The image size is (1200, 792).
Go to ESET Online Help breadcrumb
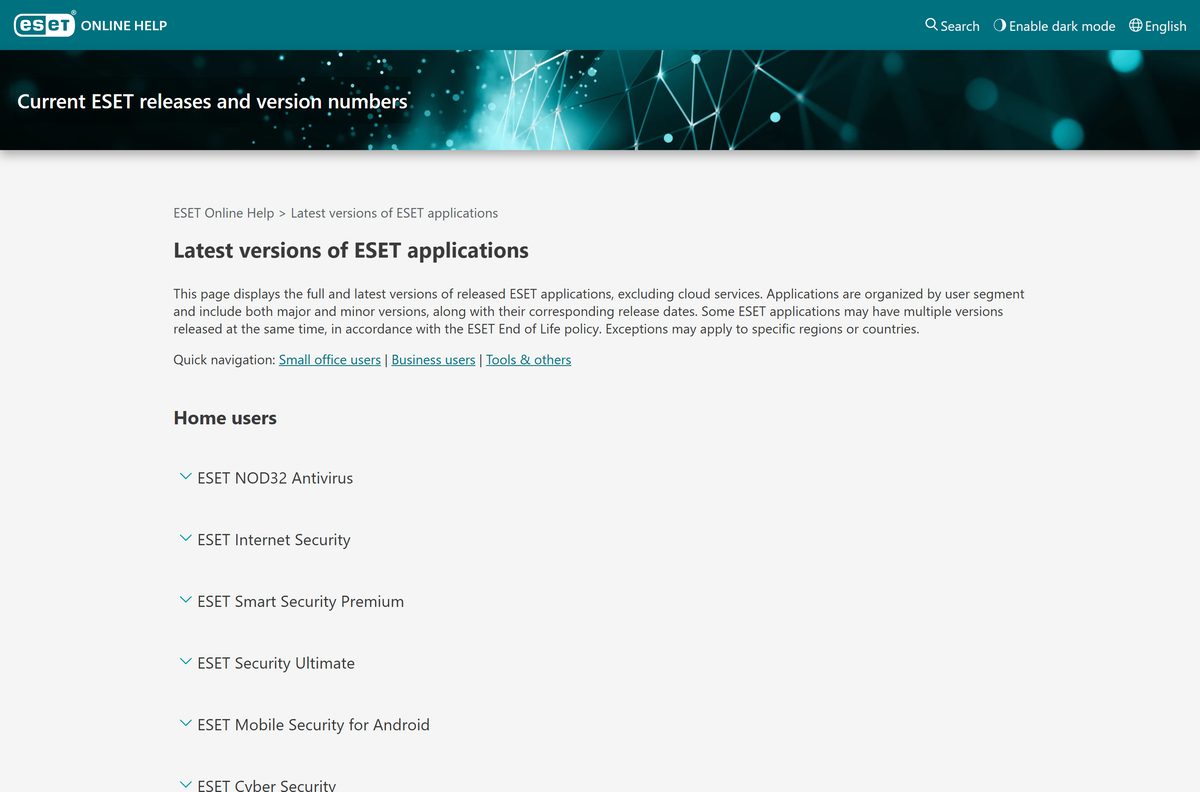[224, 213]
